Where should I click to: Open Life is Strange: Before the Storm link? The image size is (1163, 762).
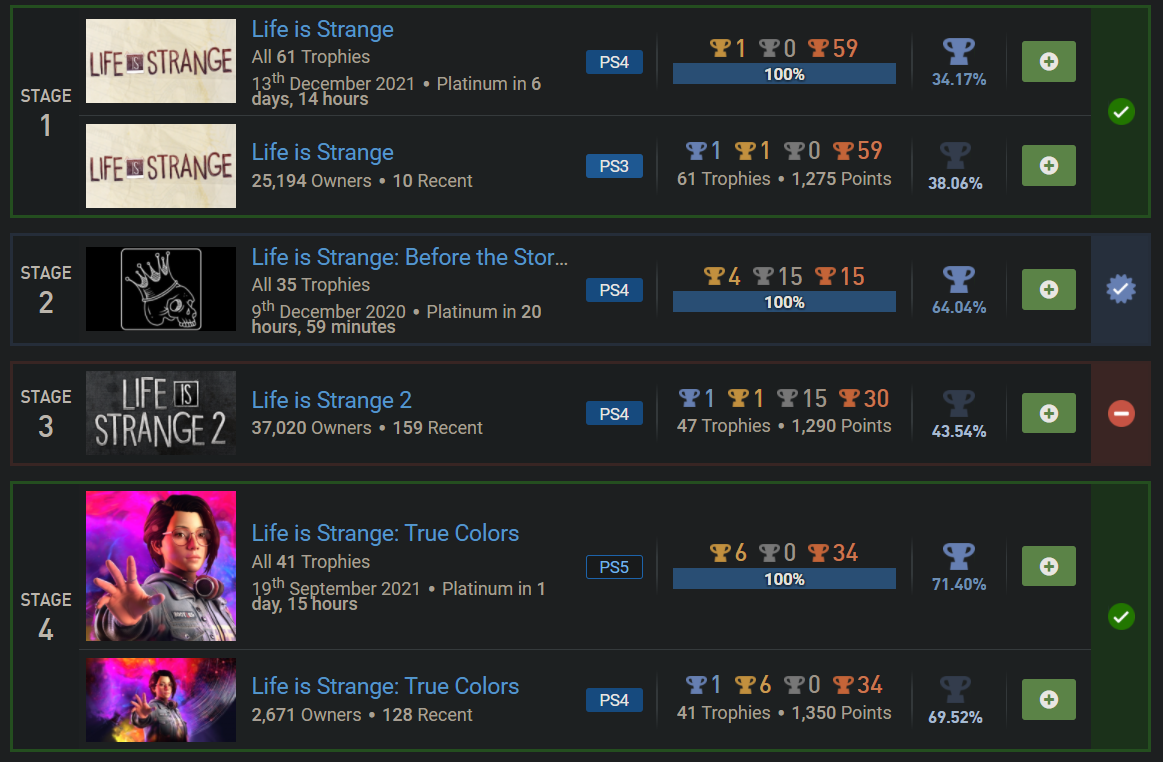[410, 257]
